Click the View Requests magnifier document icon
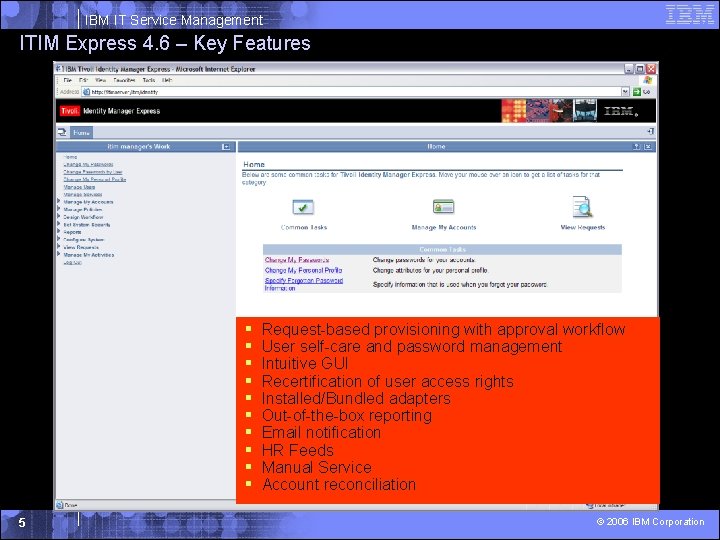720x540 pixels. click(582, 207)
